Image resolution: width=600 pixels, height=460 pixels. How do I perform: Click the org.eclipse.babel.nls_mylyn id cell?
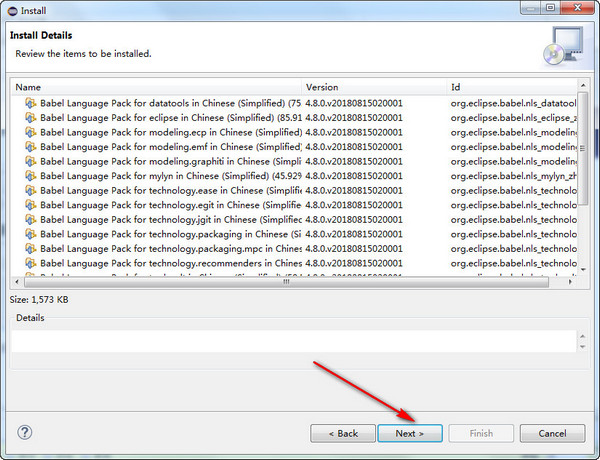tap(514, 176)
